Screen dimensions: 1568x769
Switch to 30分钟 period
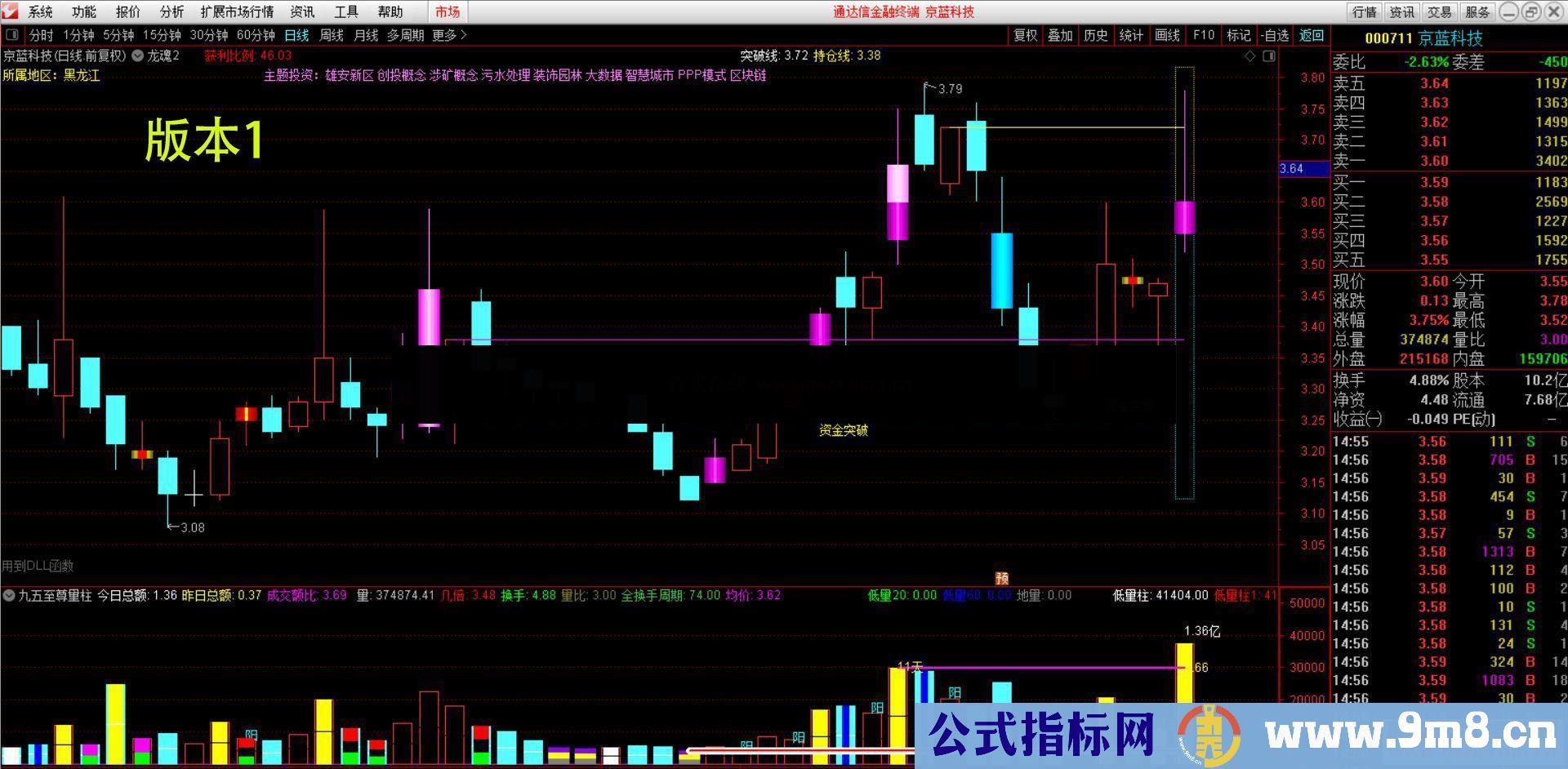point(209,35)
